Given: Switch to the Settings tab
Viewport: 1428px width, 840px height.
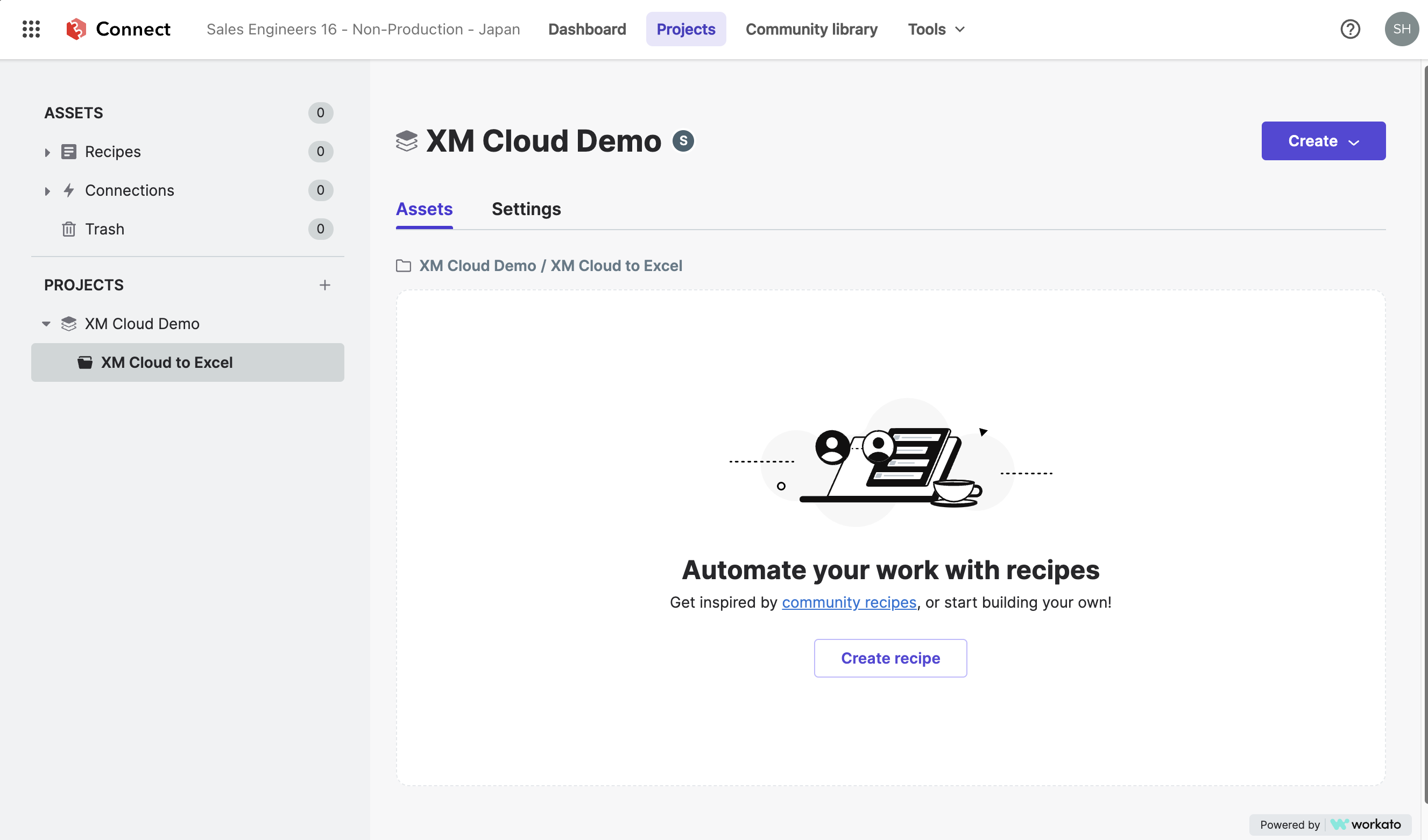Looking at the screenshot, I should click(526, 209).
